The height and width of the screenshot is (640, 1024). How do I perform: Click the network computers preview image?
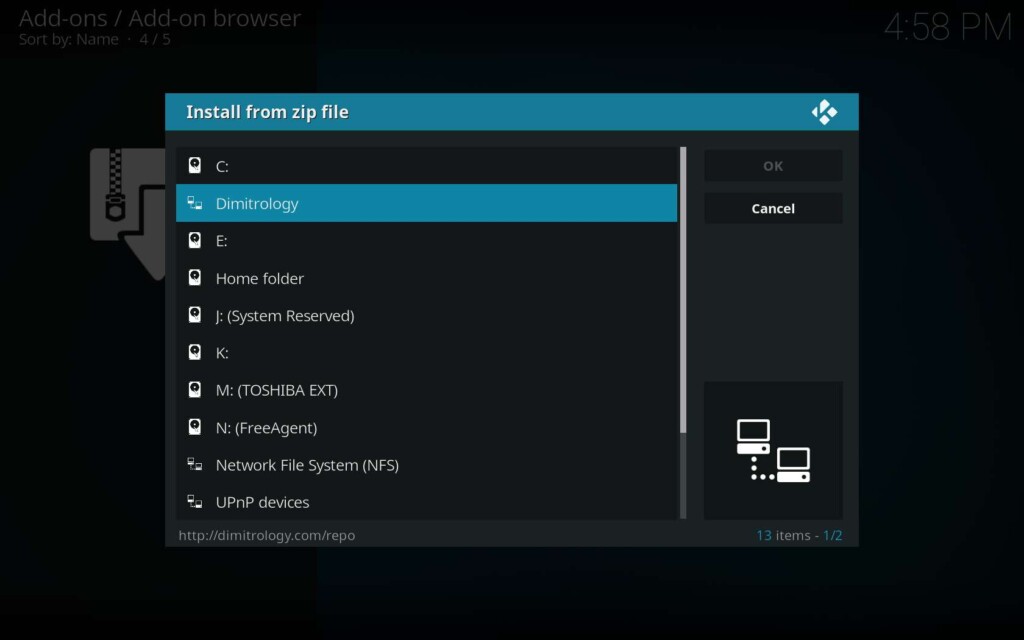pos(773,451)
